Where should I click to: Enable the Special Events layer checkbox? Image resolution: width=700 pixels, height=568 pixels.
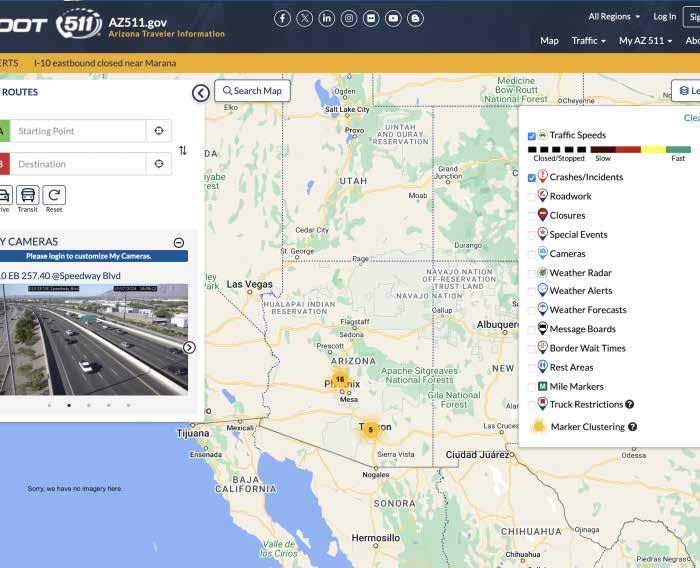(x=532, y=235)
